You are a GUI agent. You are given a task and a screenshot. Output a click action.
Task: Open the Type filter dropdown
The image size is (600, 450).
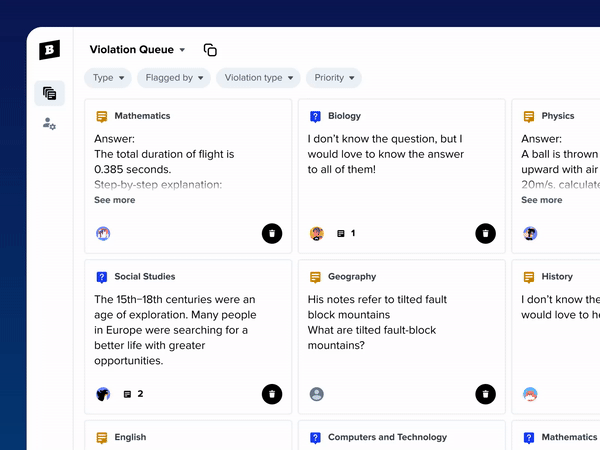108,78
